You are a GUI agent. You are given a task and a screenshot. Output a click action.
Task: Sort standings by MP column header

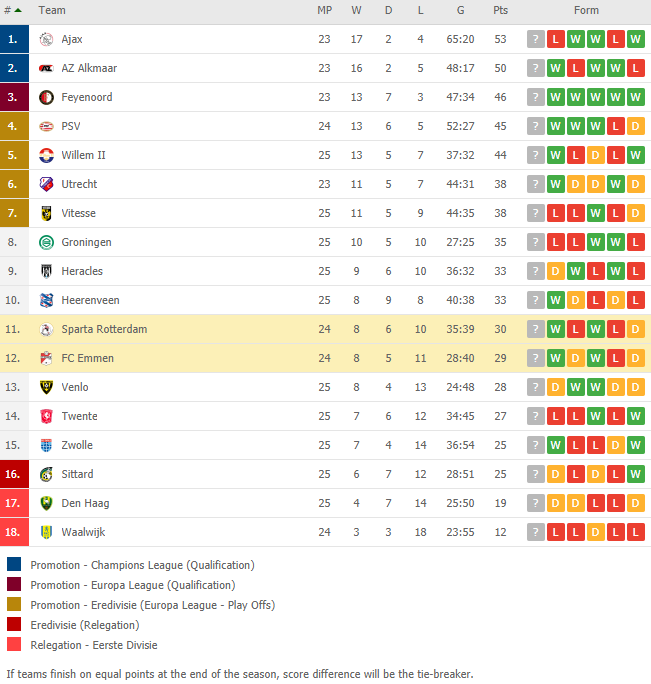pyautogui.click(x=325, y=10)
